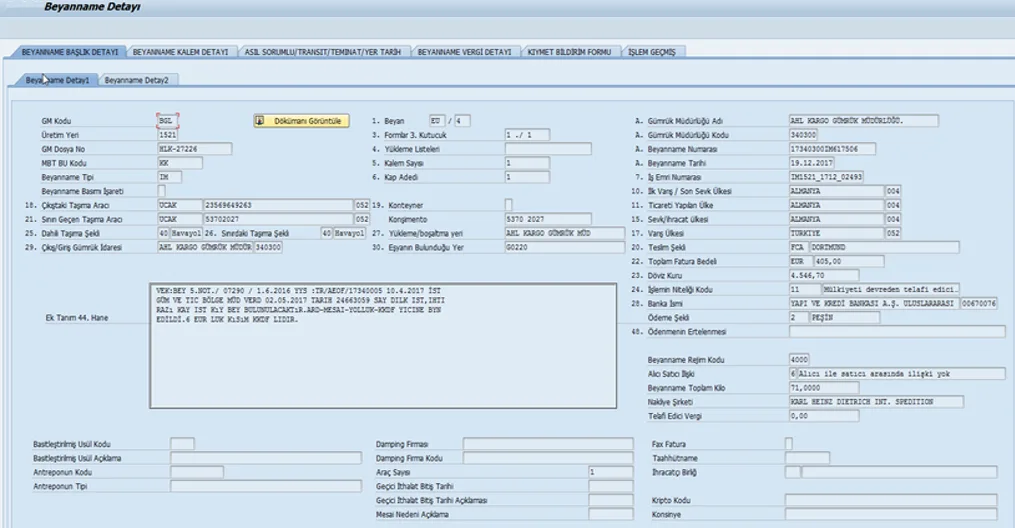Click the Nakliye Şirketi field
Screen dimensions: 1015x528
[x=876, y=402]
